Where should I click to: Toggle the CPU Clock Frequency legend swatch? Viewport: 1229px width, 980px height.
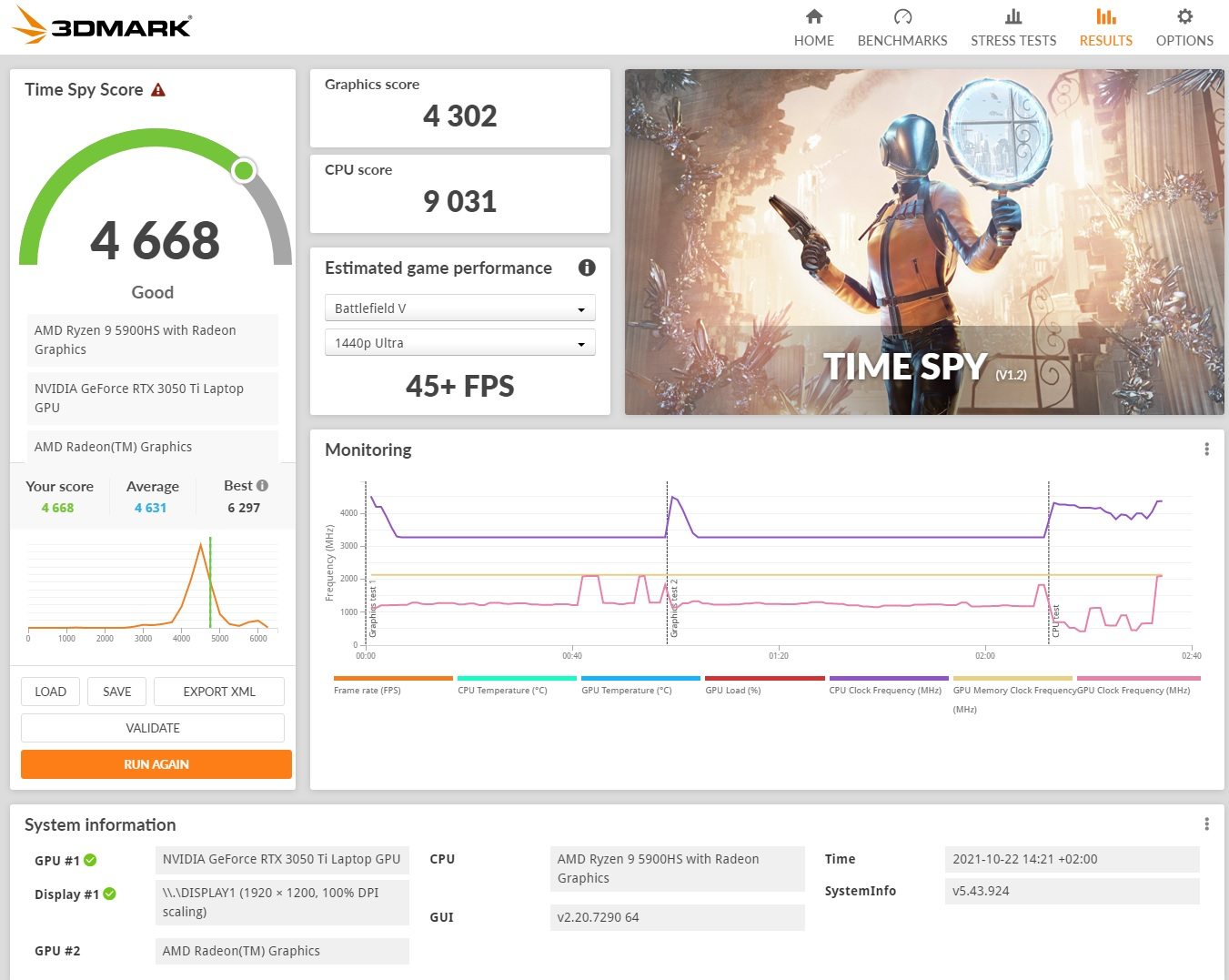coord(889,678)
